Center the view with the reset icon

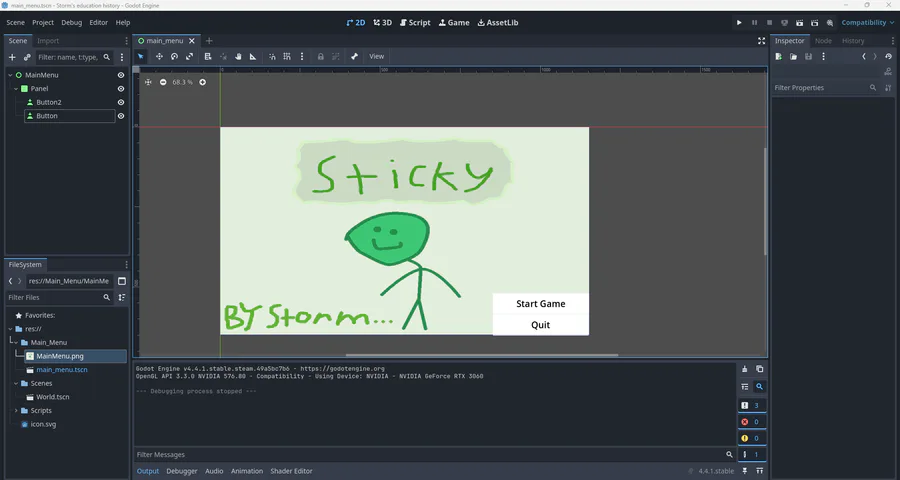(x=148, y=82)
